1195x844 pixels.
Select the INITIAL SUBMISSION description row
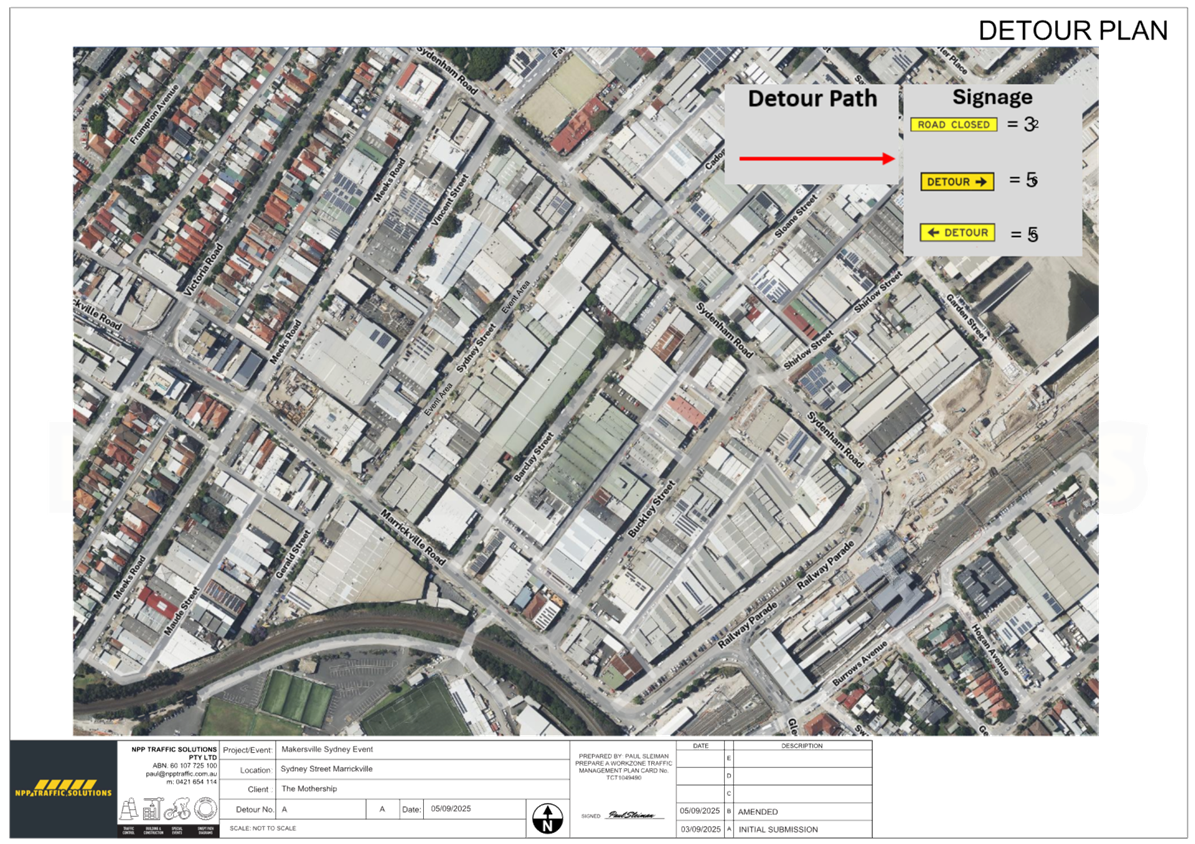(780, 829)
